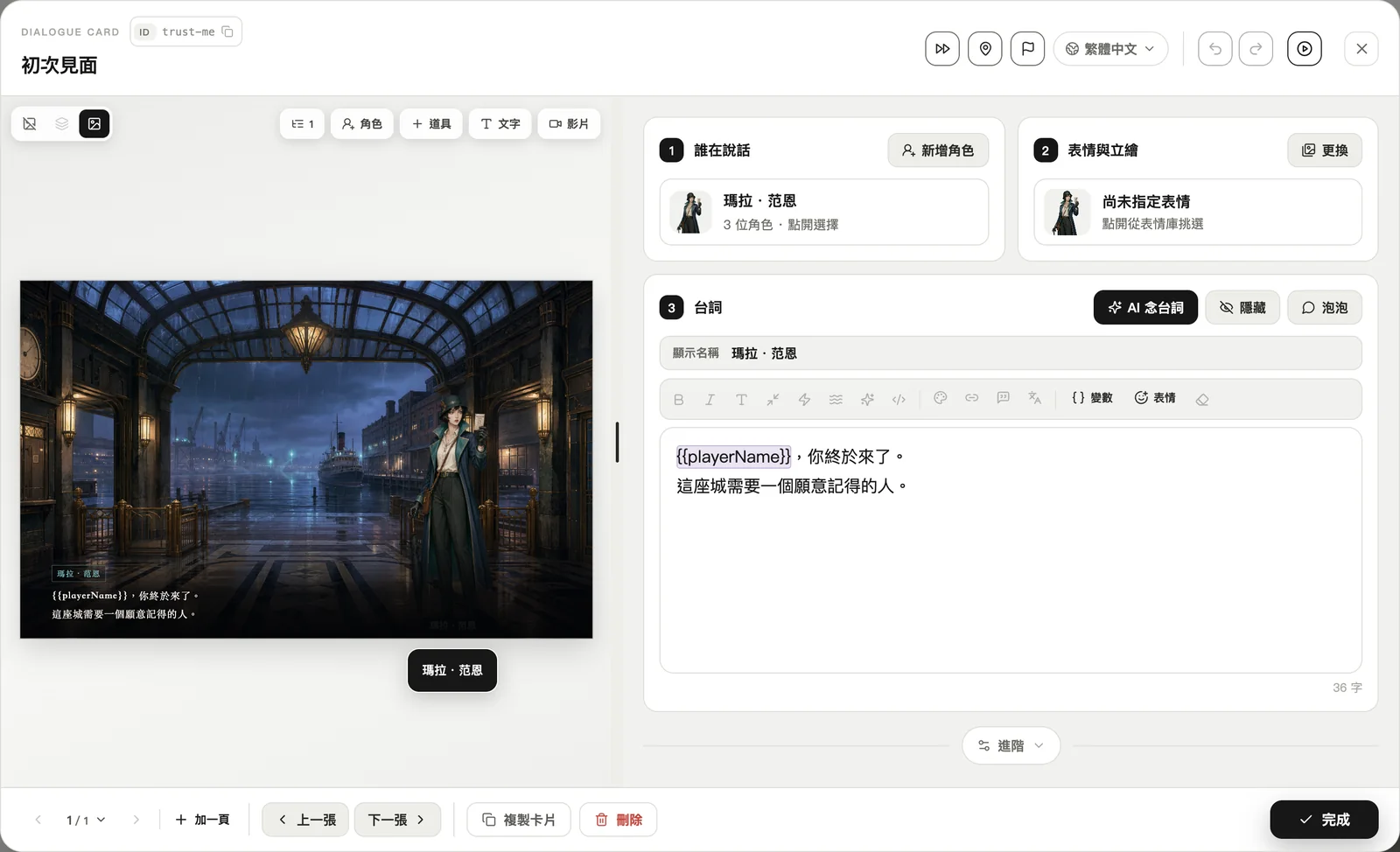The width and height of the screenshot is (1400, 852).
Task: Open the 瑪拉・范恩 speaker selector
Action: (824, 213)
